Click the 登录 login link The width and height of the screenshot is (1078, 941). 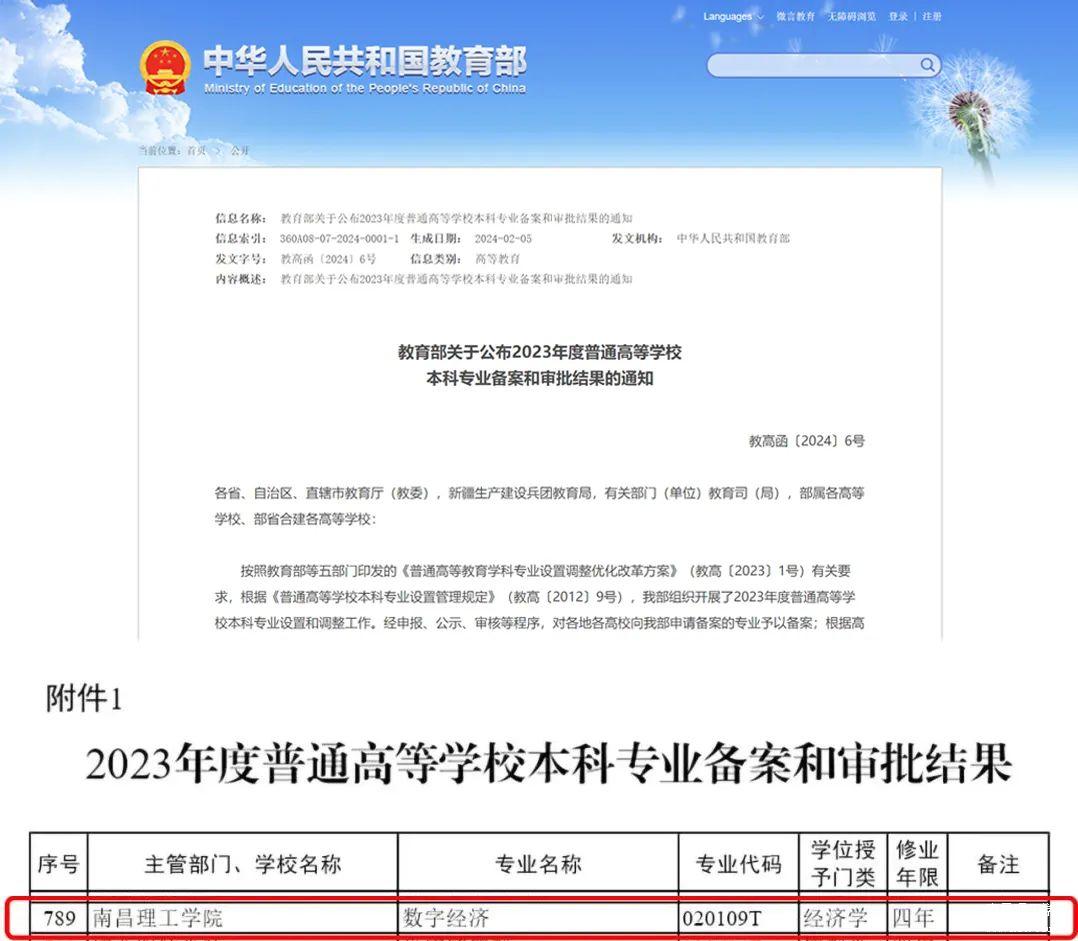pyautogui.click(x=898, y=16)
